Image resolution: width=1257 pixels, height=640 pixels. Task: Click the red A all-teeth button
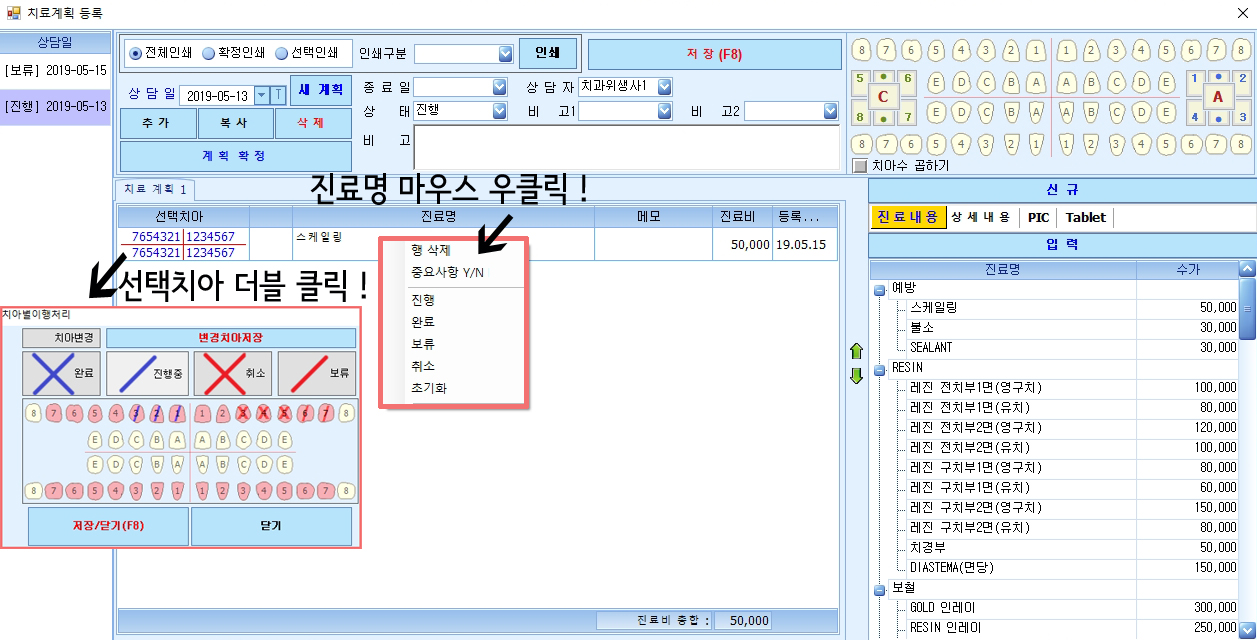coord(1218,97)
